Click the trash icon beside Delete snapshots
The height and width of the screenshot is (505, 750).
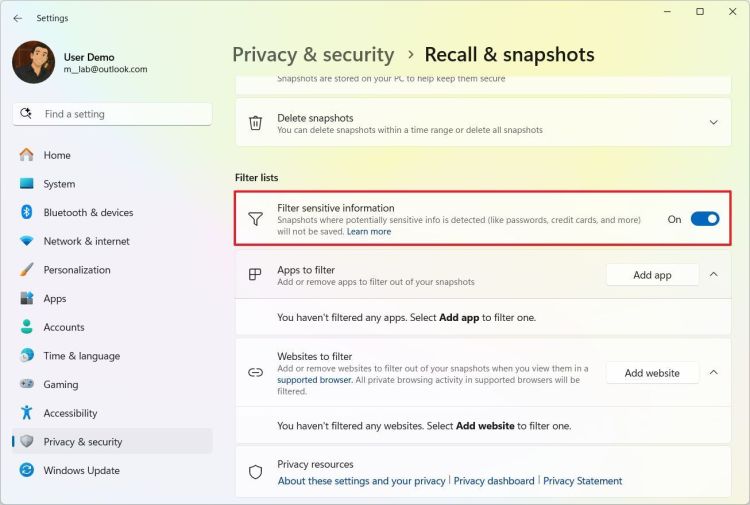click(x=256, y=123)
